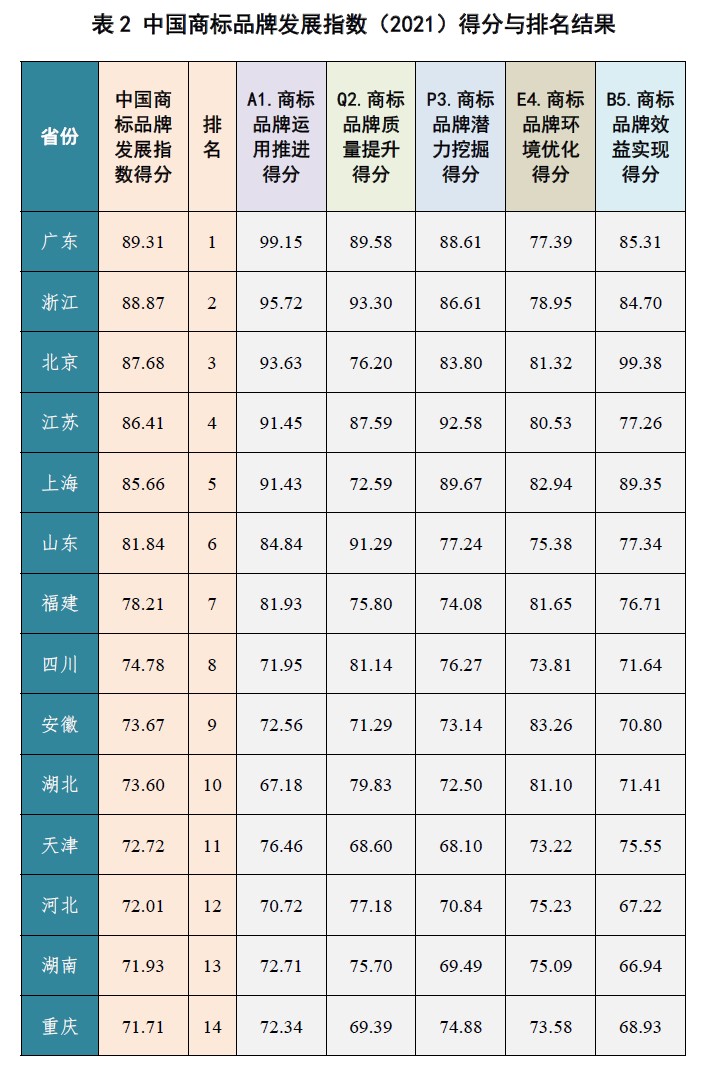Click the 中国商标品牌发展指数得分 header
714x1080 pixels.
pos(144,137)
